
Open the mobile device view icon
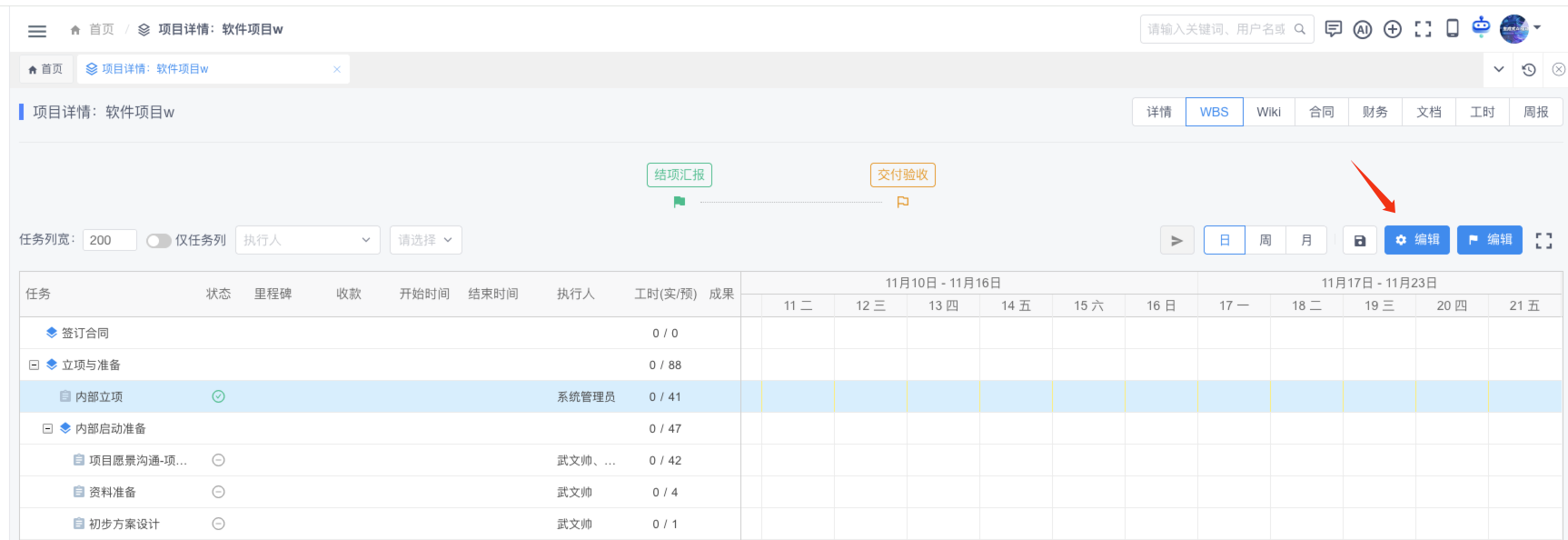pos(1452,29)
